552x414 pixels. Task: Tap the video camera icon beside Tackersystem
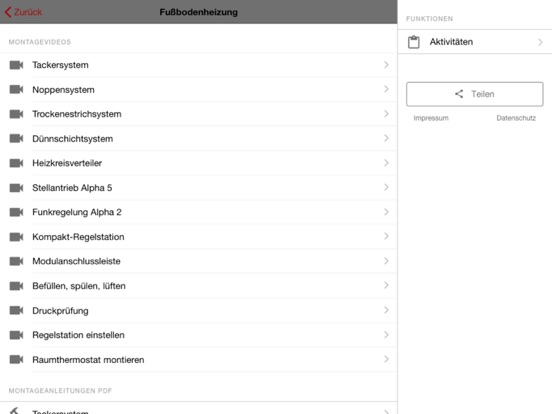pyautogui.click(x=16, y=65)
